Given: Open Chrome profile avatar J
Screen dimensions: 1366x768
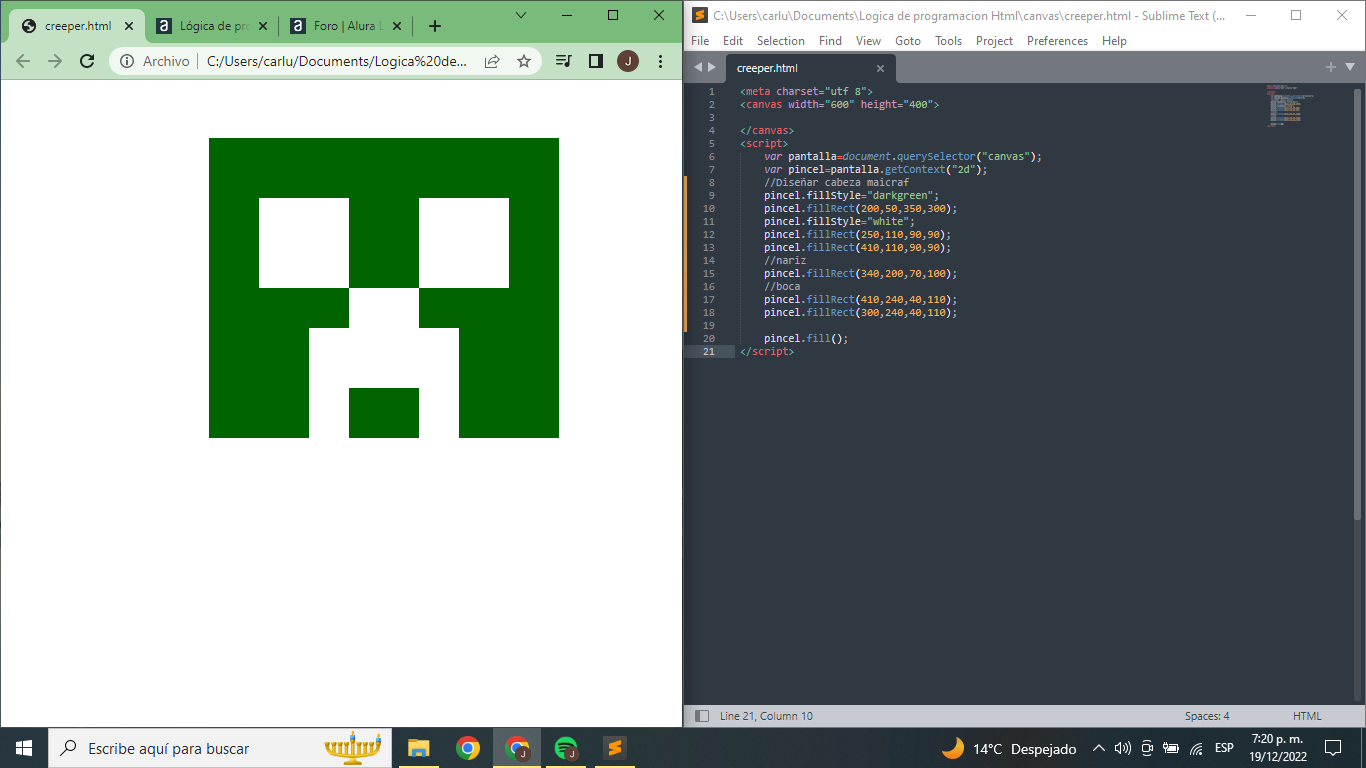Looking at the screenshot, I should [628, 61].
